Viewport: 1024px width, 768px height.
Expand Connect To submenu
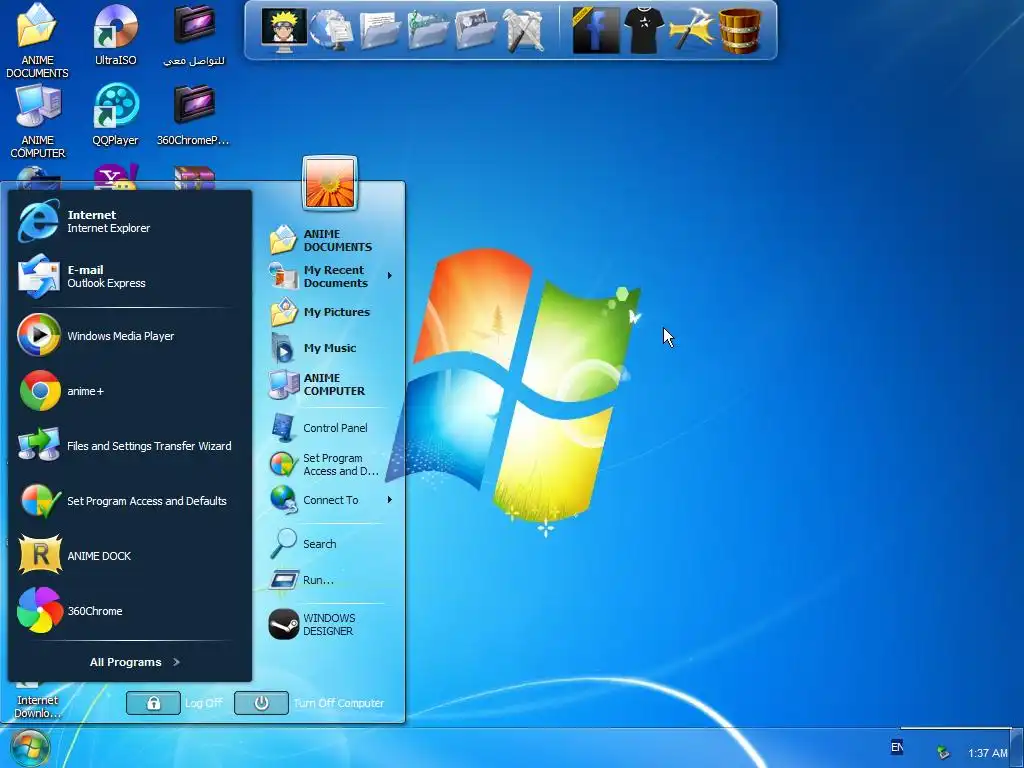tap(332, 500)
